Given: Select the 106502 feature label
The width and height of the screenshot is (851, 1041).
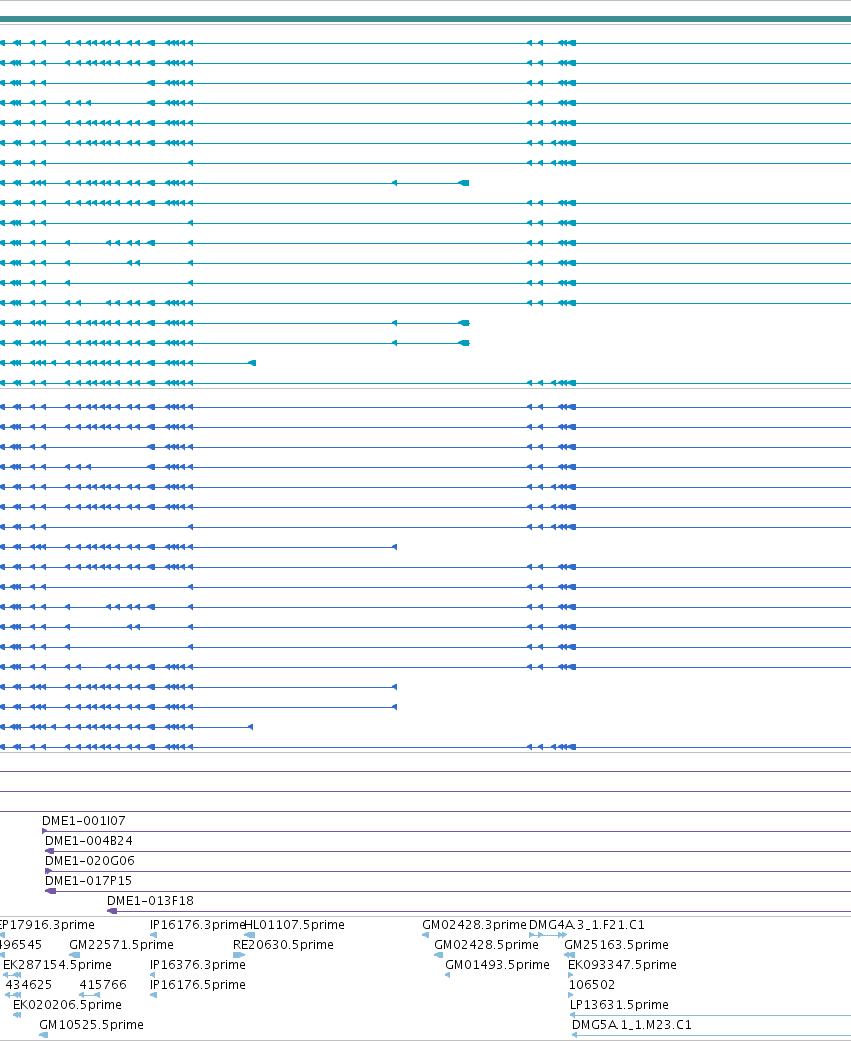Looking at the screenshot, I should click(x=592, y=984).
